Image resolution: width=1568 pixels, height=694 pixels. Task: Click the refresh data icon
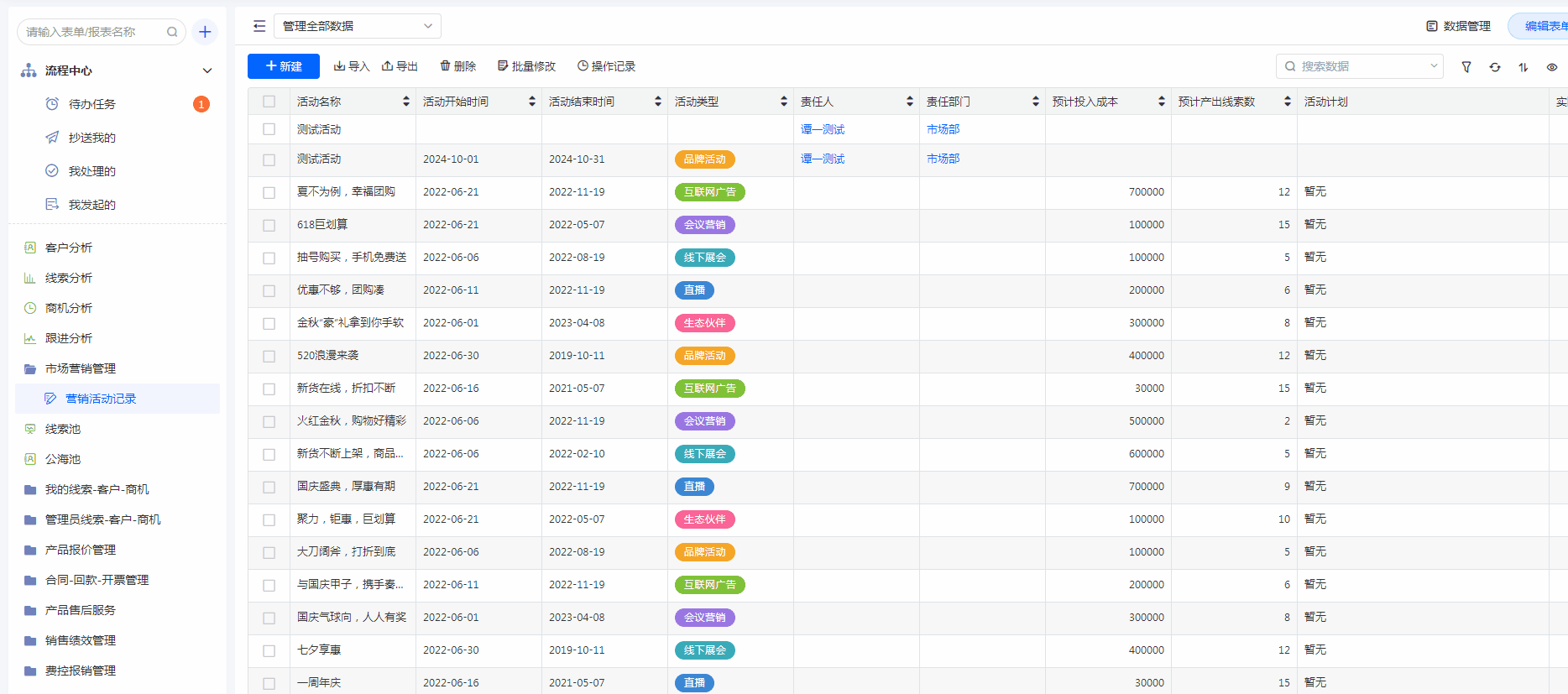tap(1495, 67)
